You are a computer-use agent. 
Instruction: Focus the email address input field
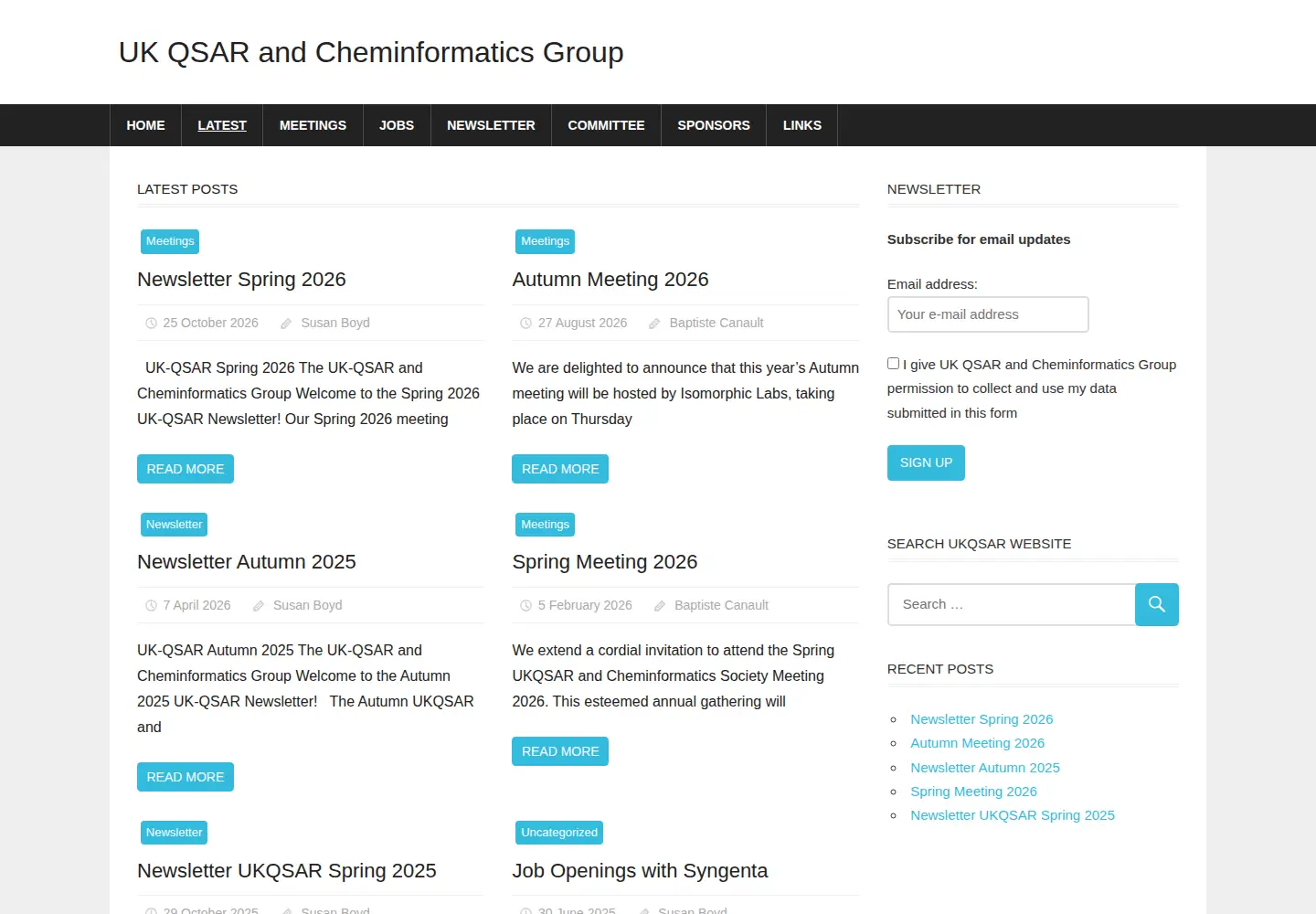(x=988, y=314)
